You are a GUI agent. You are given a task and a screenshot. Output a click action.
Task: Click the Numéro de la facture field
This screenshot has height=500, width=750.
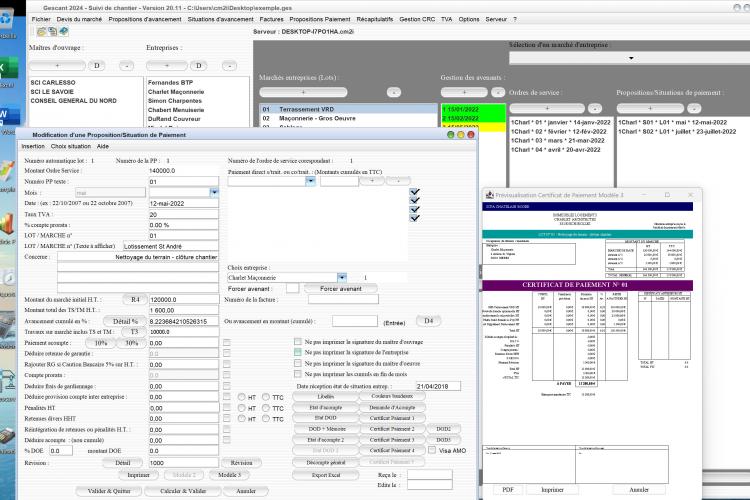coord(343,300)
